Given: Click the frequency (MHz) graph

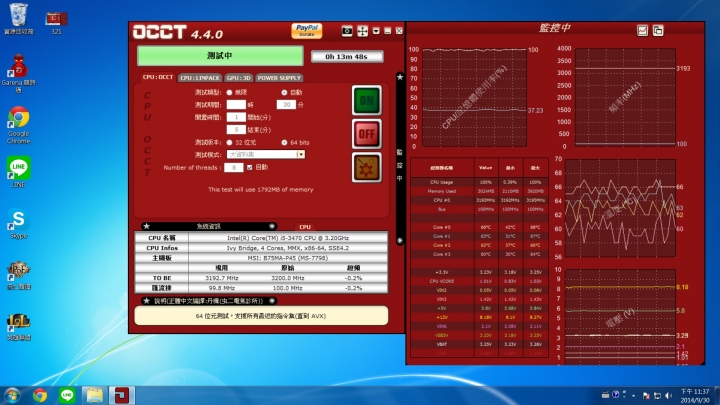Looking at the screenshot, I should (625, 97).
